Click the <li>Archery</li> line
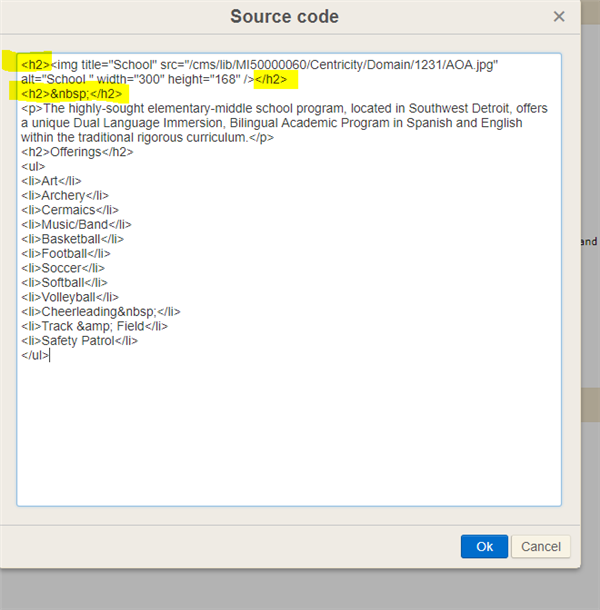The width and height of the screenshot is (600, 610). (x=65, y=195)
